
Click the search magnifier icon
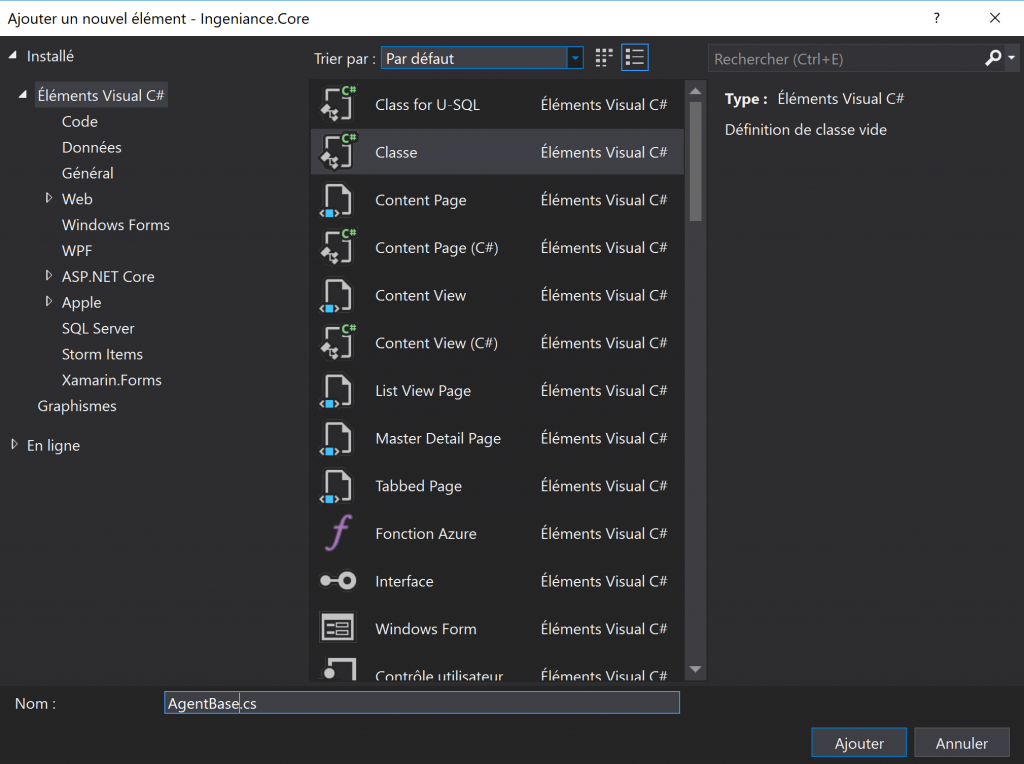click(x=993, y=58)
